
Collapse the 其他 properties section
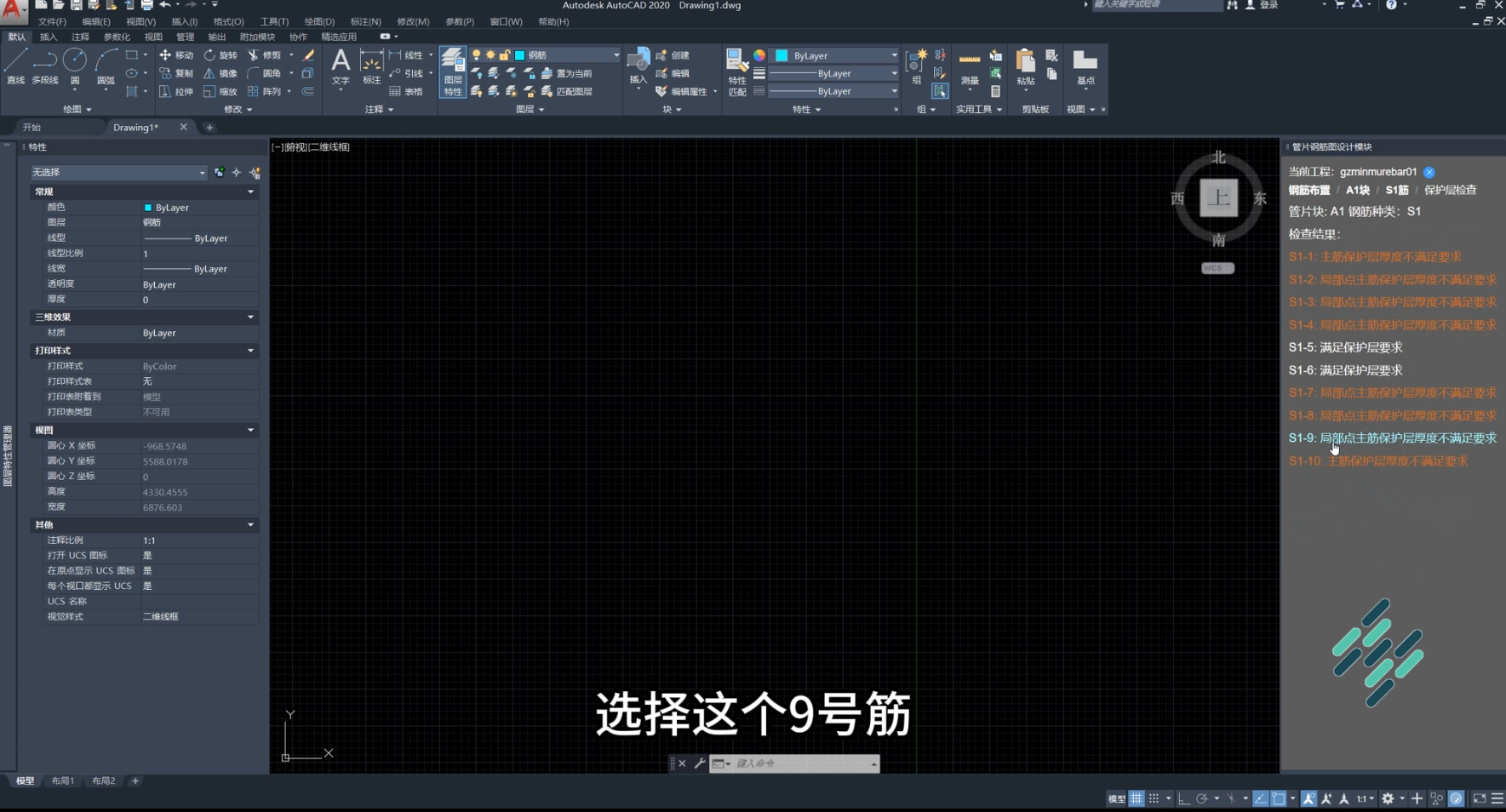point(250,525)
